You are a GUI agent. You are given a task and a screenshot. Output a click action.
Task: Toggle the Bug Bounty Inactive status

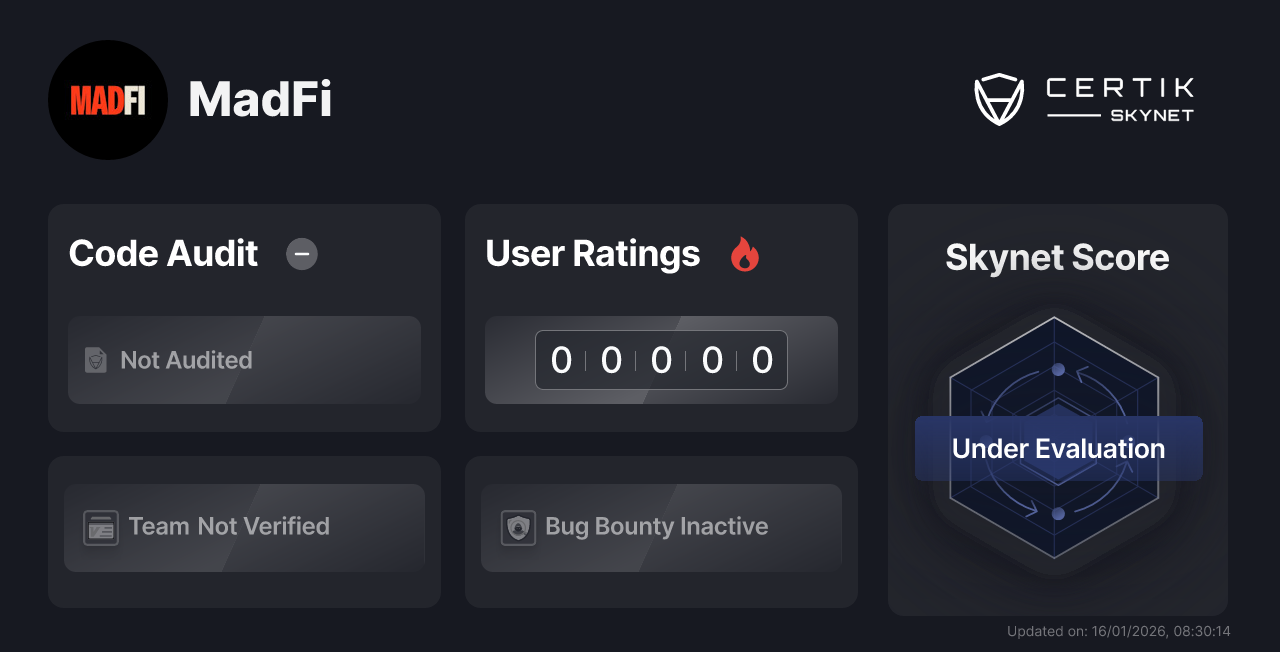click(x=660, y=527)
